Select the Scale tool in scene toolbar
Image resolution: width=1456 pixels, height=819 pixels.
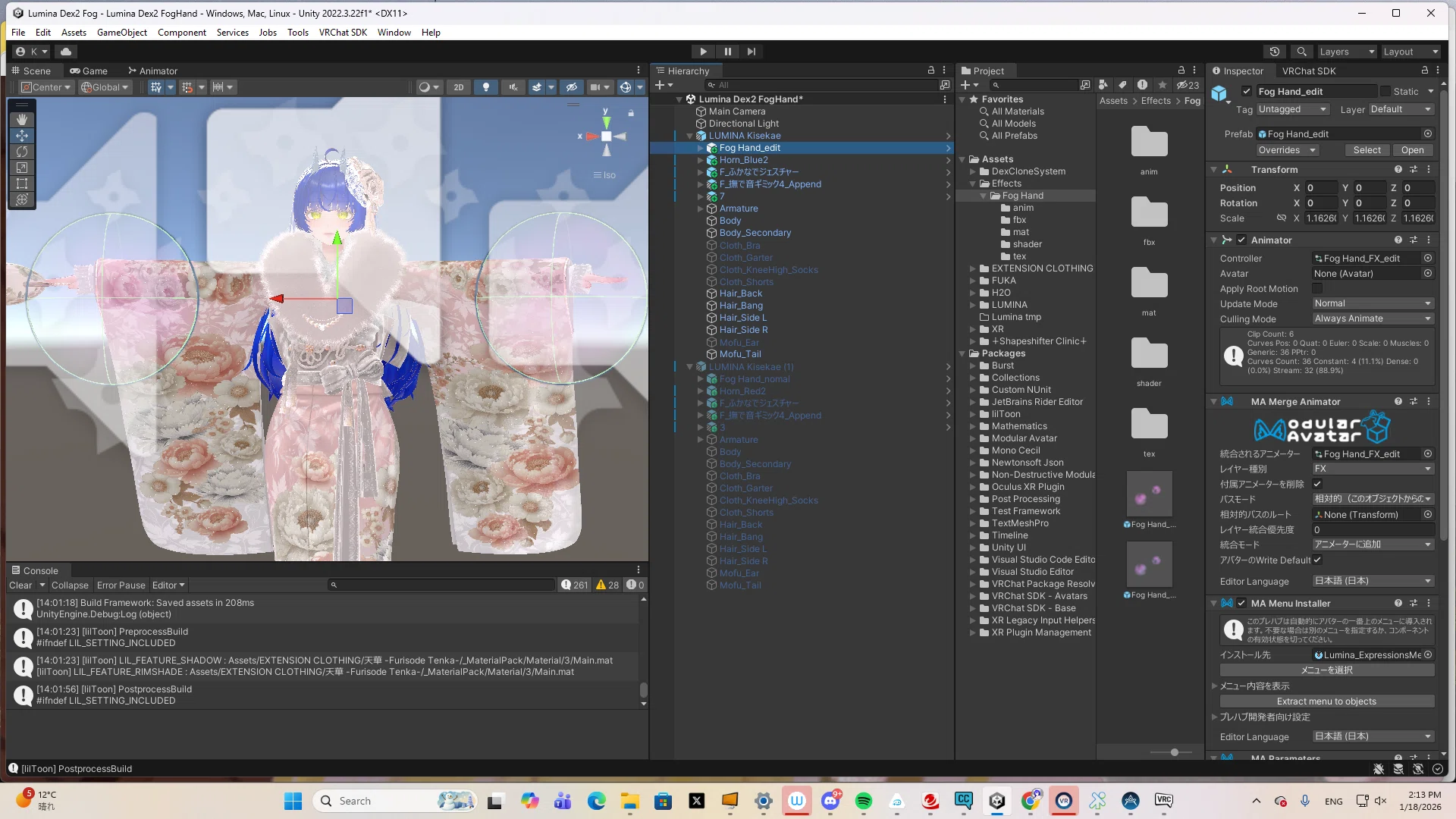click(x=22, y=168)
